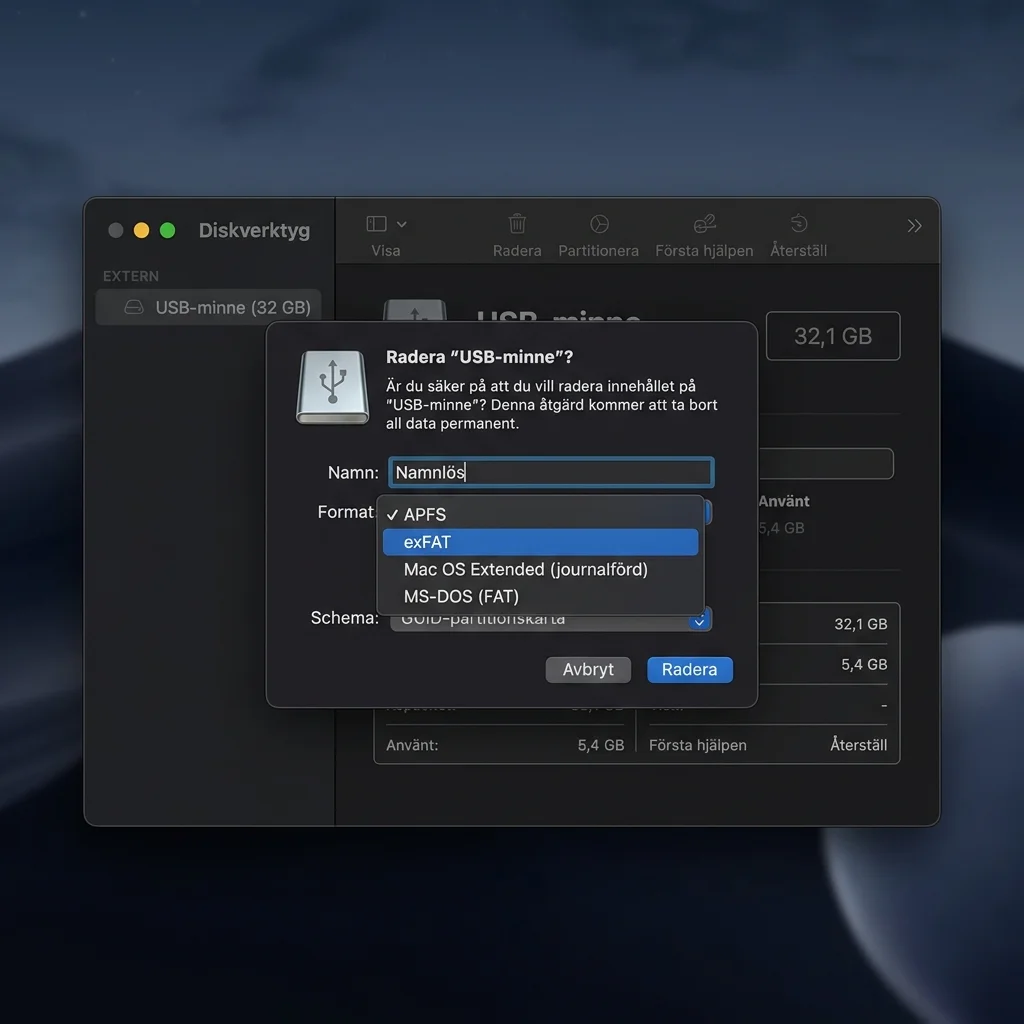The image size is (1024, 1024).
Task: Click the USB drive icon in dialog
Action: 332,388
